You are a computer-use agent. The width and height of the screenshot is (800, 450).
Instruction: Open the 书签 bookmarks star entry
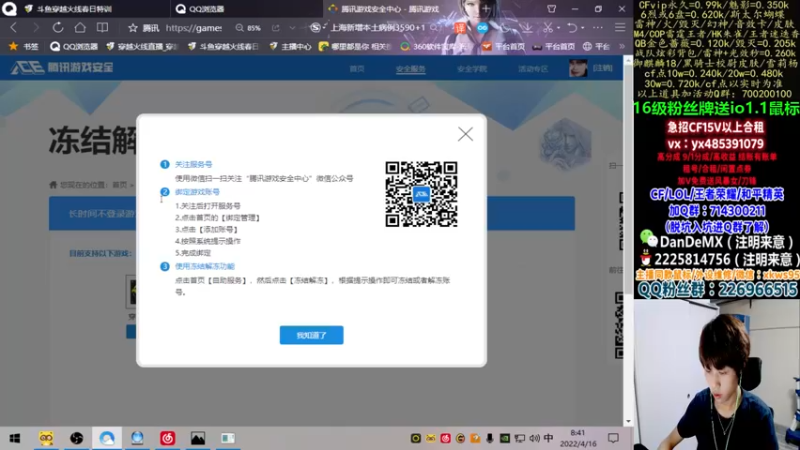click(x=23, y=46)
